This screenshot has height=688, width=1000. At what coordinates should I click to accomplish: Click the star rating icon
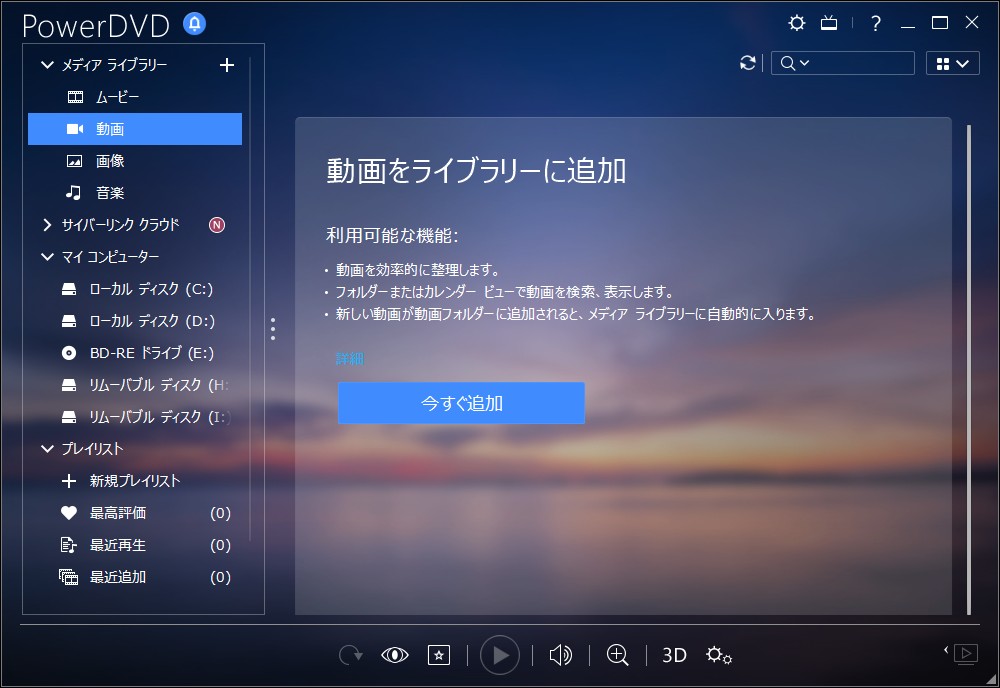click(x=439, y=655)
